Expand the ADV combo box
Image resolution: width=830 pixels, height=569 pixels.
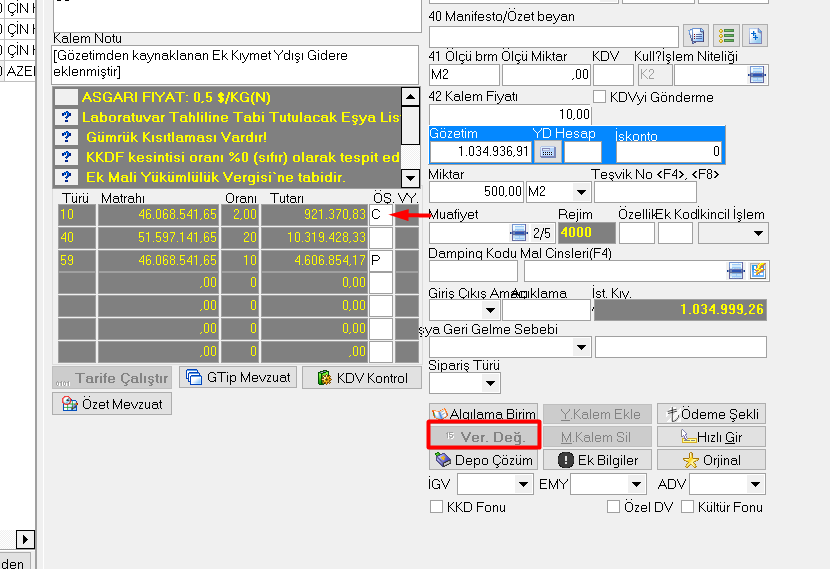756,485
